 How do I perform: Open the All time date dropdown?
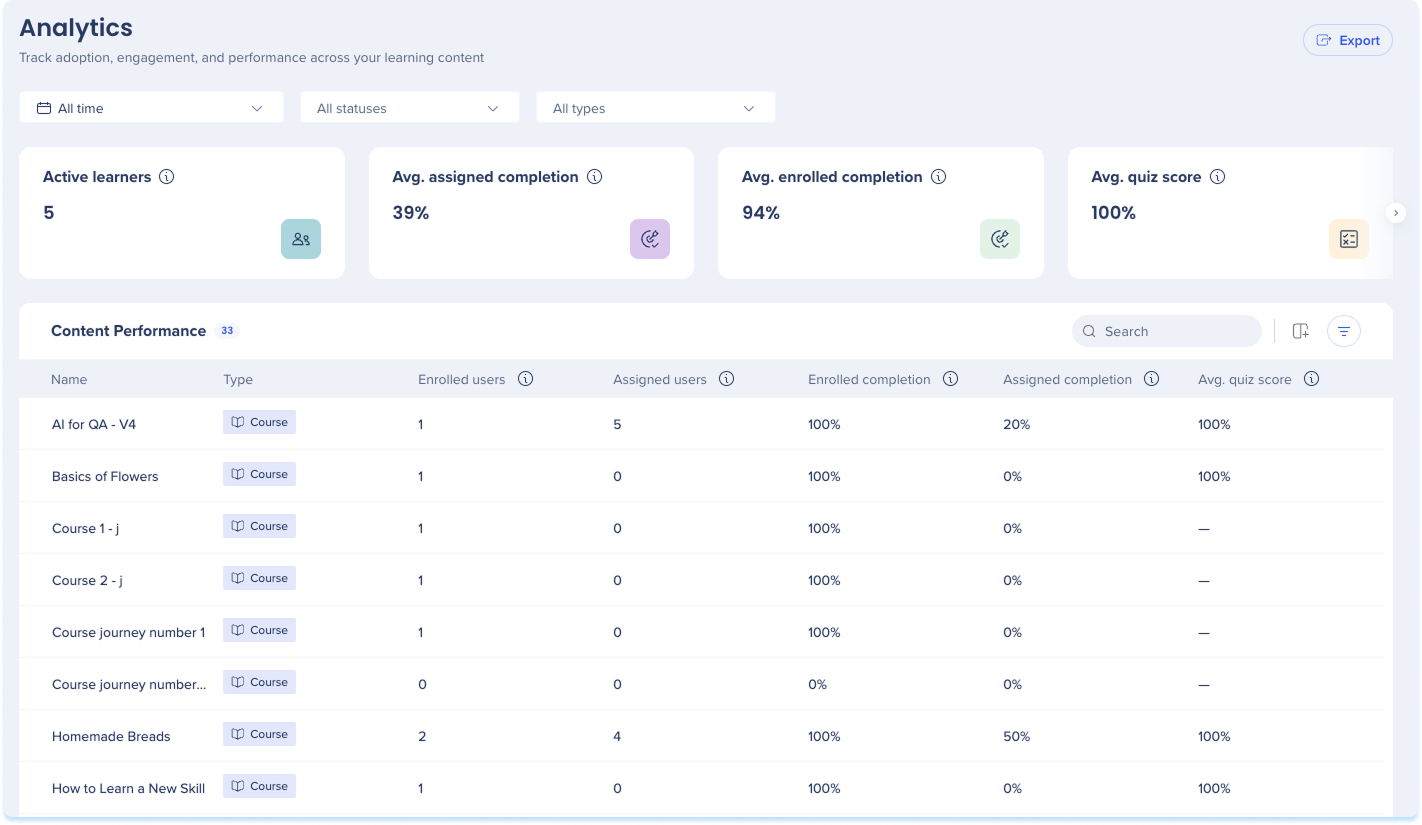click(151, 108)
